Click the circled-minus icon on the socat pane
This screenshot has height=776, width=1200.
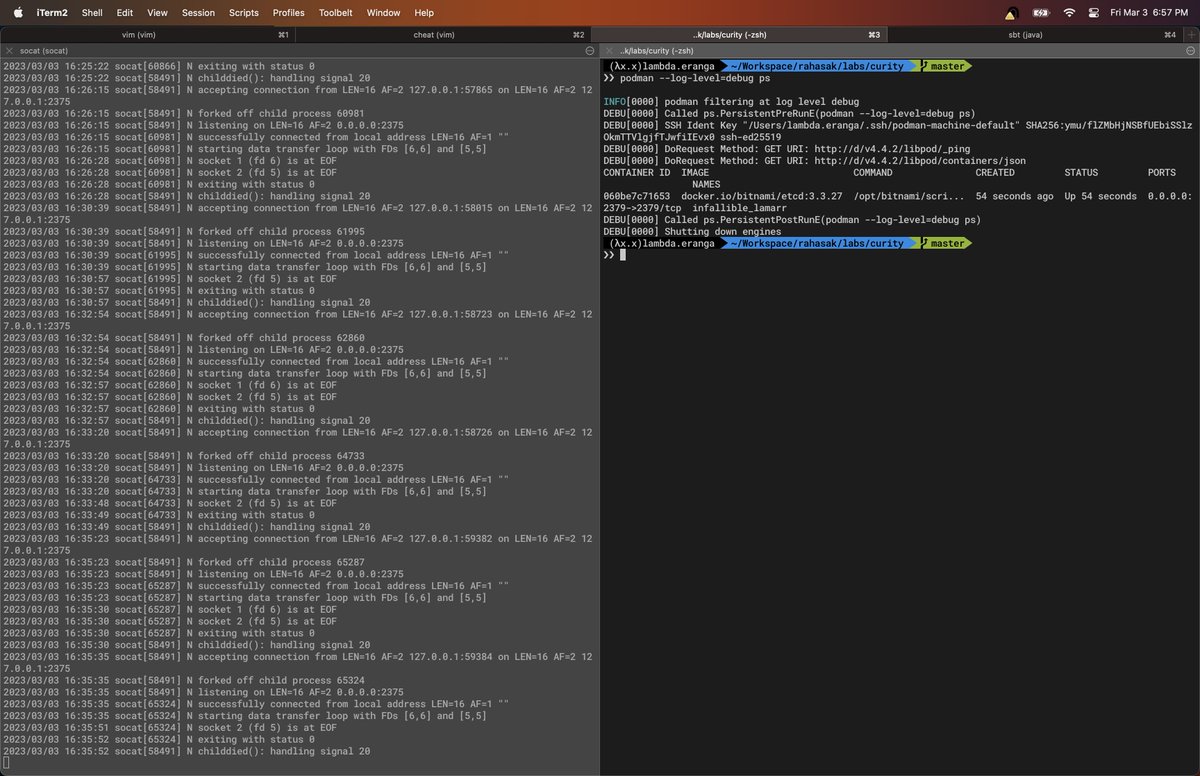(589, 48)
